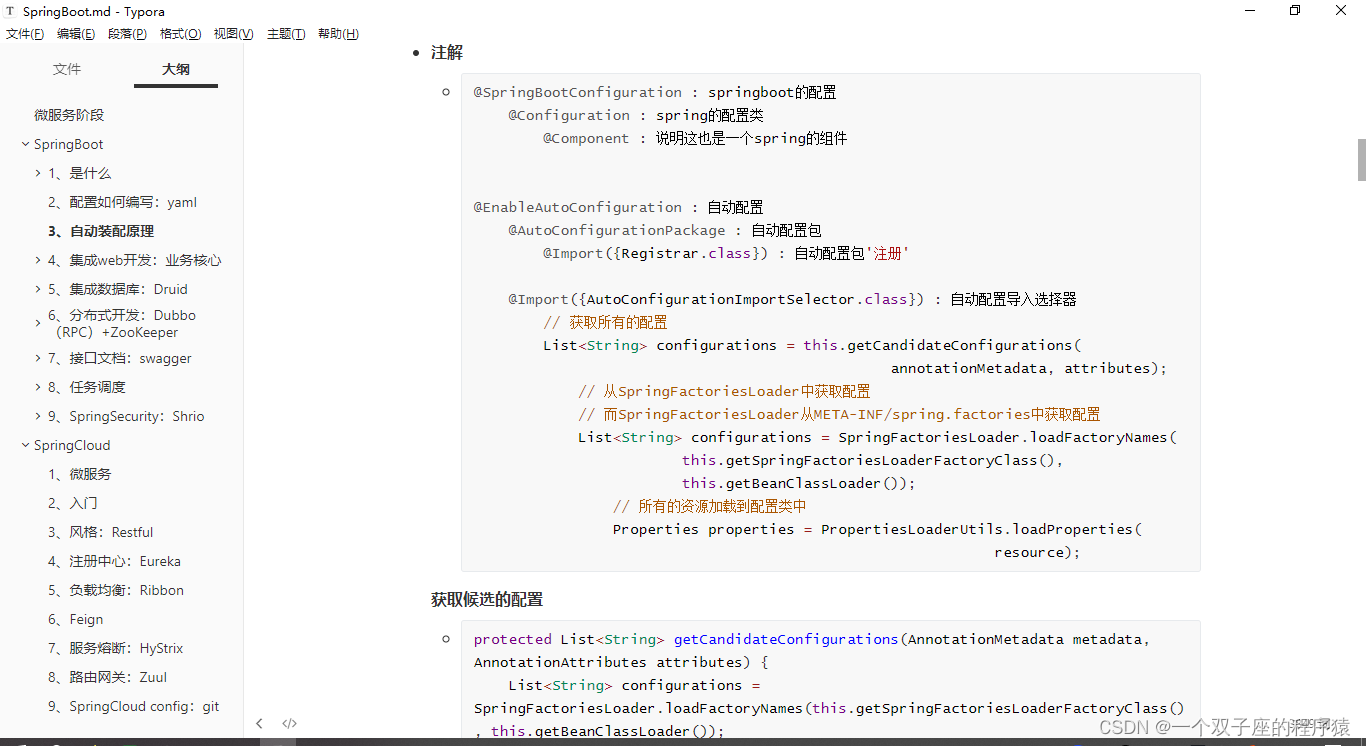Image resolution: width=1366 pixels, height=746 pixels.
Task: Expand the '4、集成web开发' outline item
Action: pyautogui.click(x=39, y=261)
